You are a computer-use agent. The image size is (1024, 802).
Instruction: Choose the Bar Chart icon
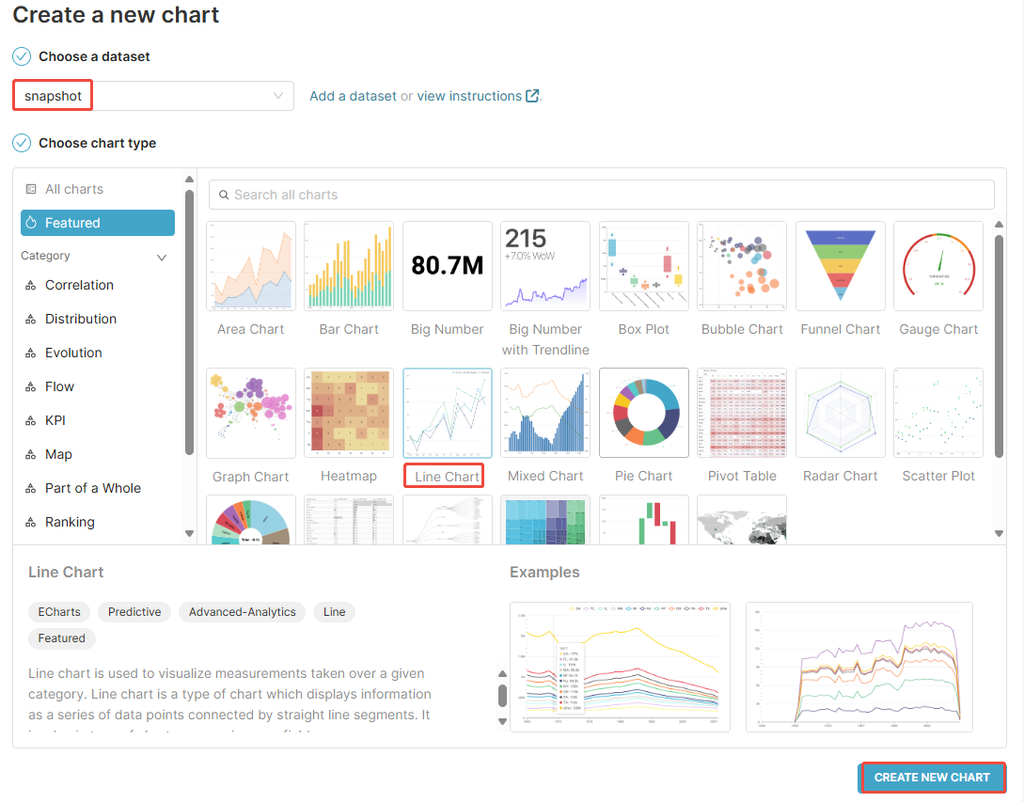point(348,266)
